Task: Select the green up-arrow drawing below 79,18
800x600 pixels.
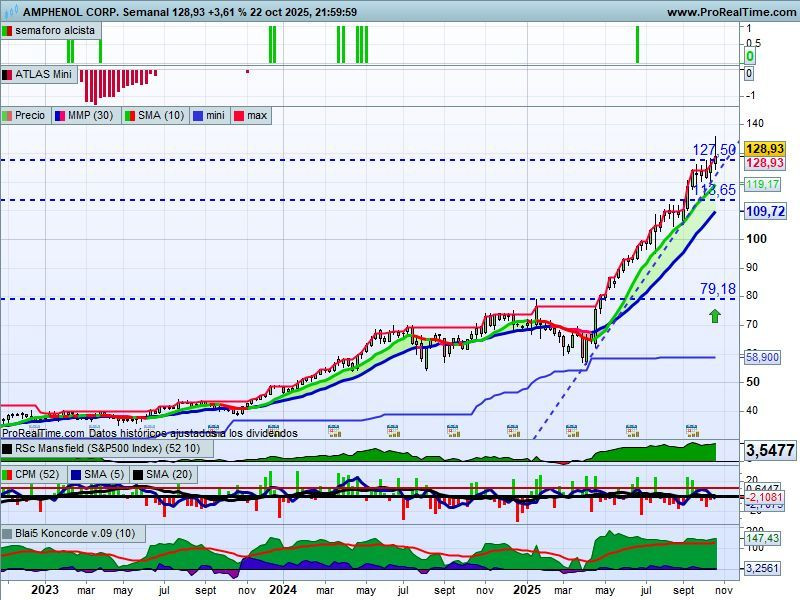Action: click(x=715, y=316)
